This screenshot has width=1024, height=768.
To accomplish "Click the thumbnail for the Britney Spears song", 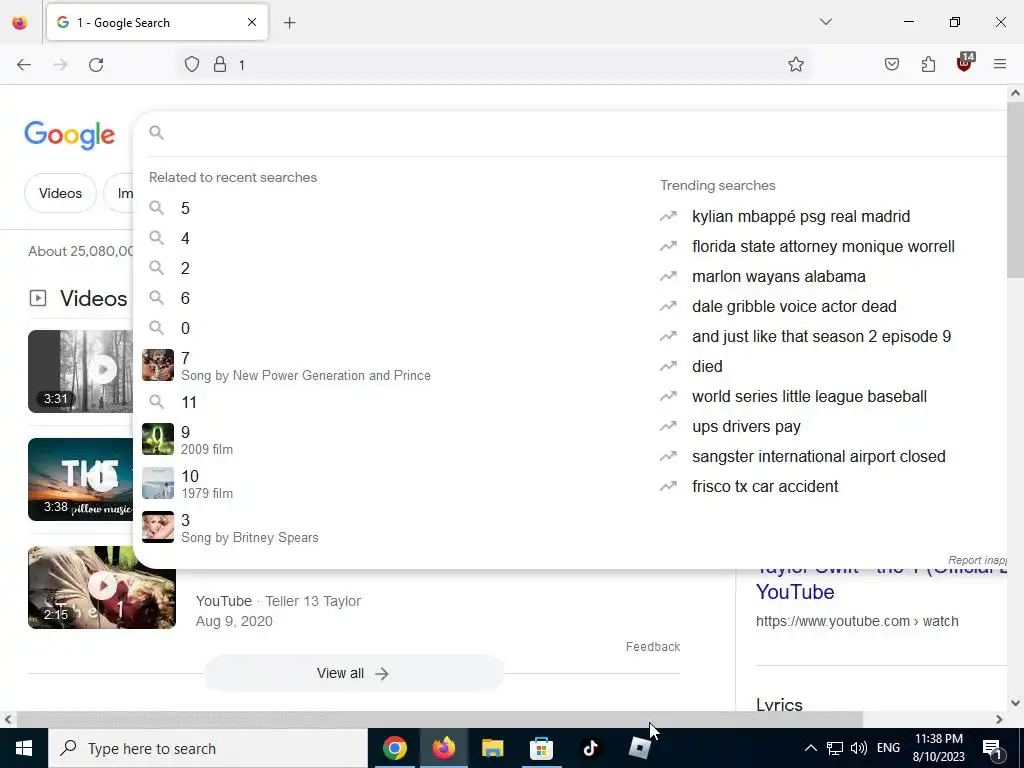I will (158, 527).
